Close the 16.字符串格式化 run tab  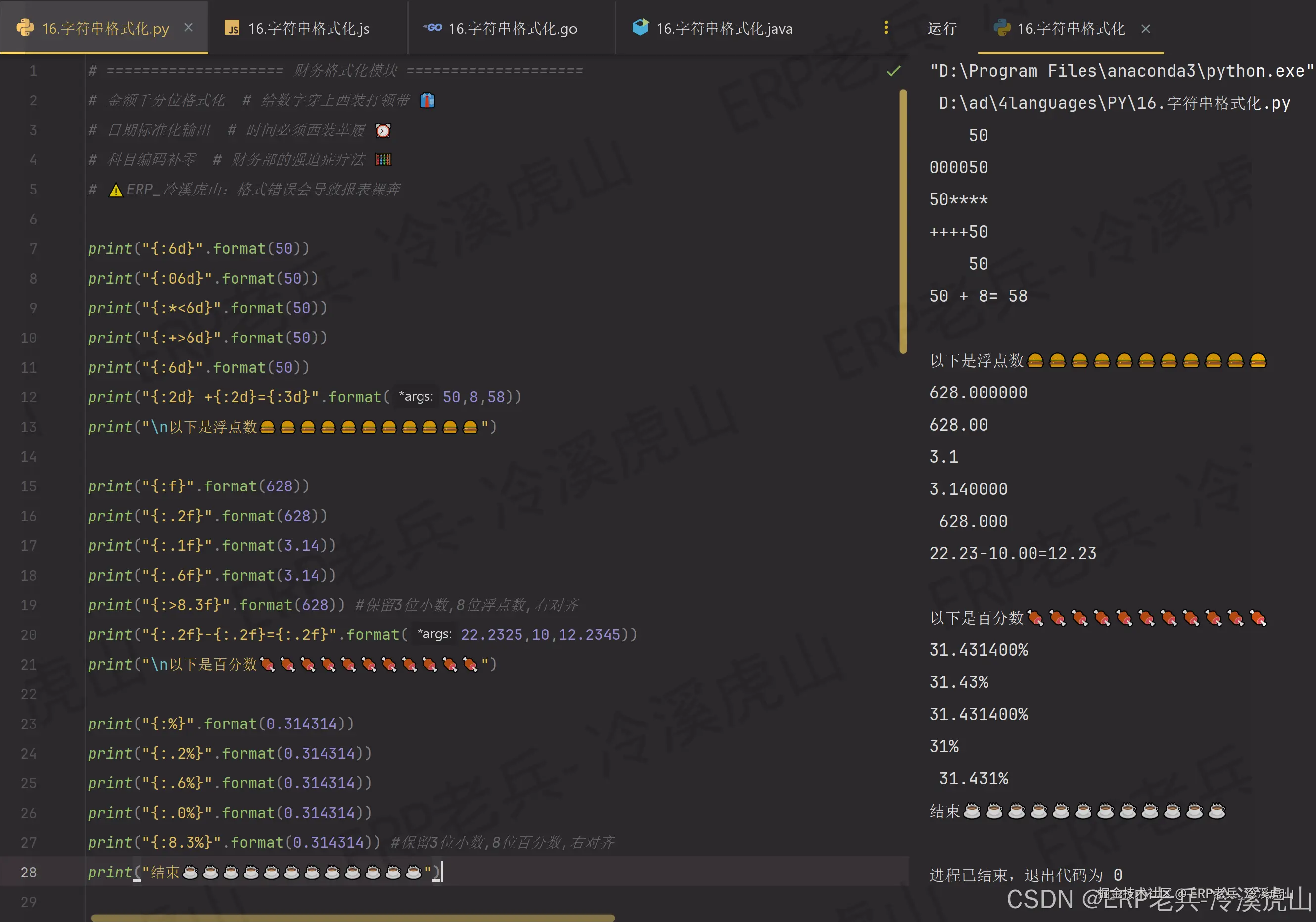pos(1146,29)
